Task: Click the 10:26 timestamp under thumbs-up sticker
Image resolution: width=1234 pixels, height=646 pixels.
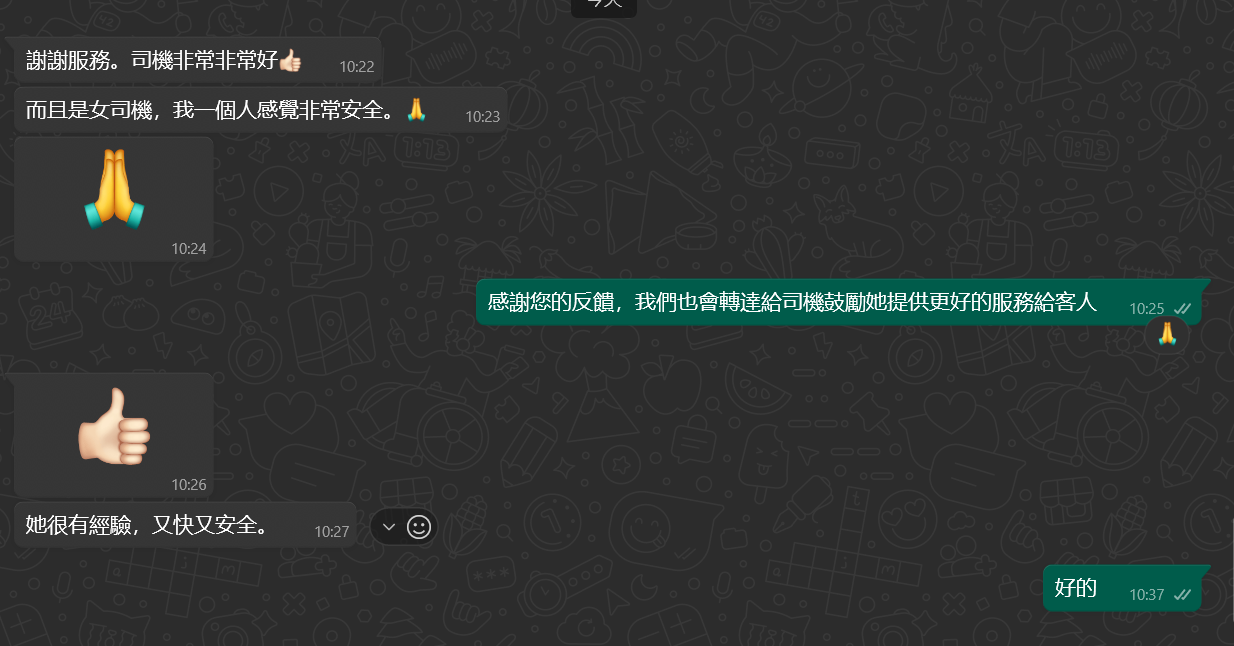Action: click(188, 484)
